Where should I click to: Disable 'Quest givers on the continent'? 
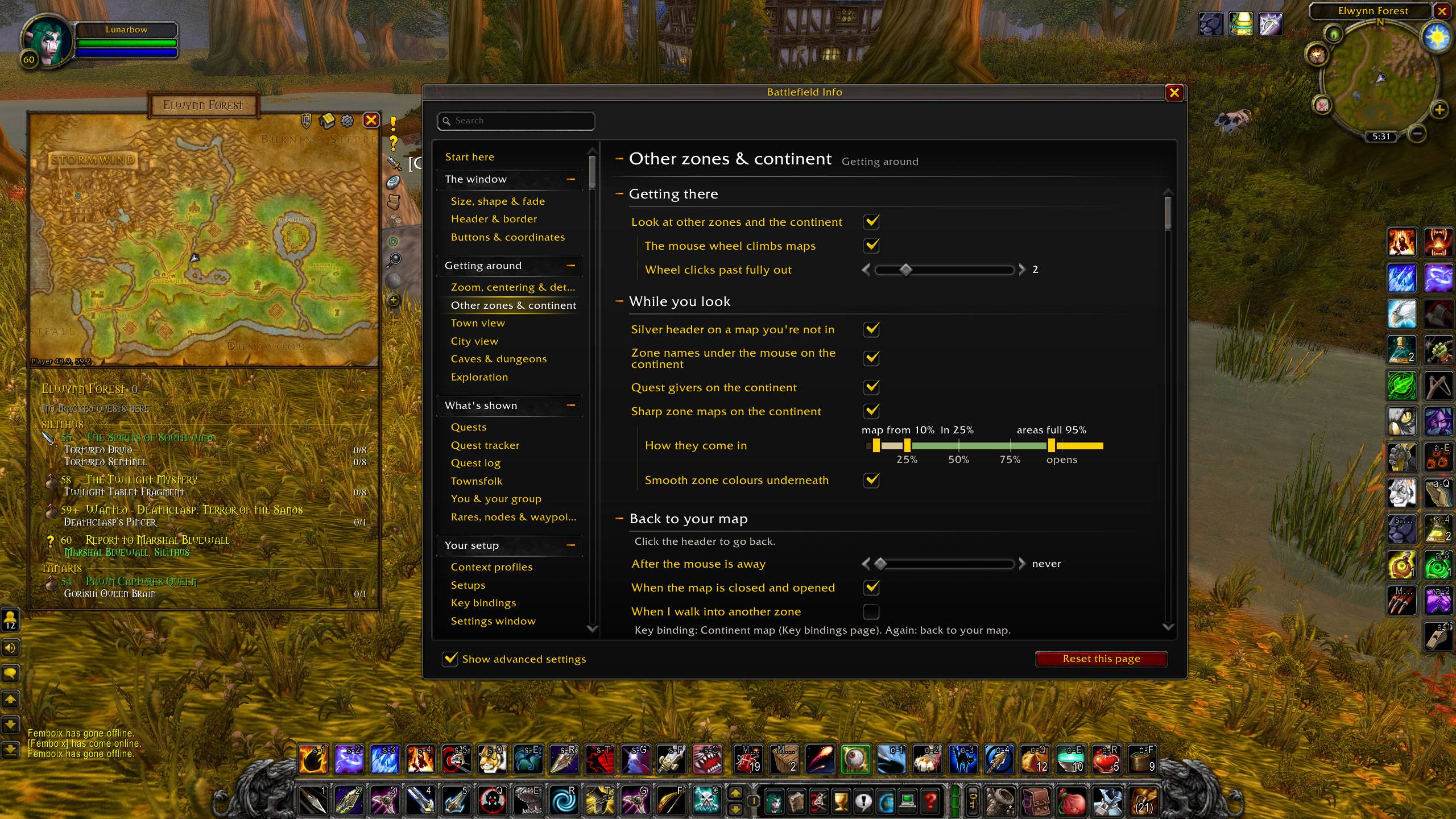click(871, 387)
